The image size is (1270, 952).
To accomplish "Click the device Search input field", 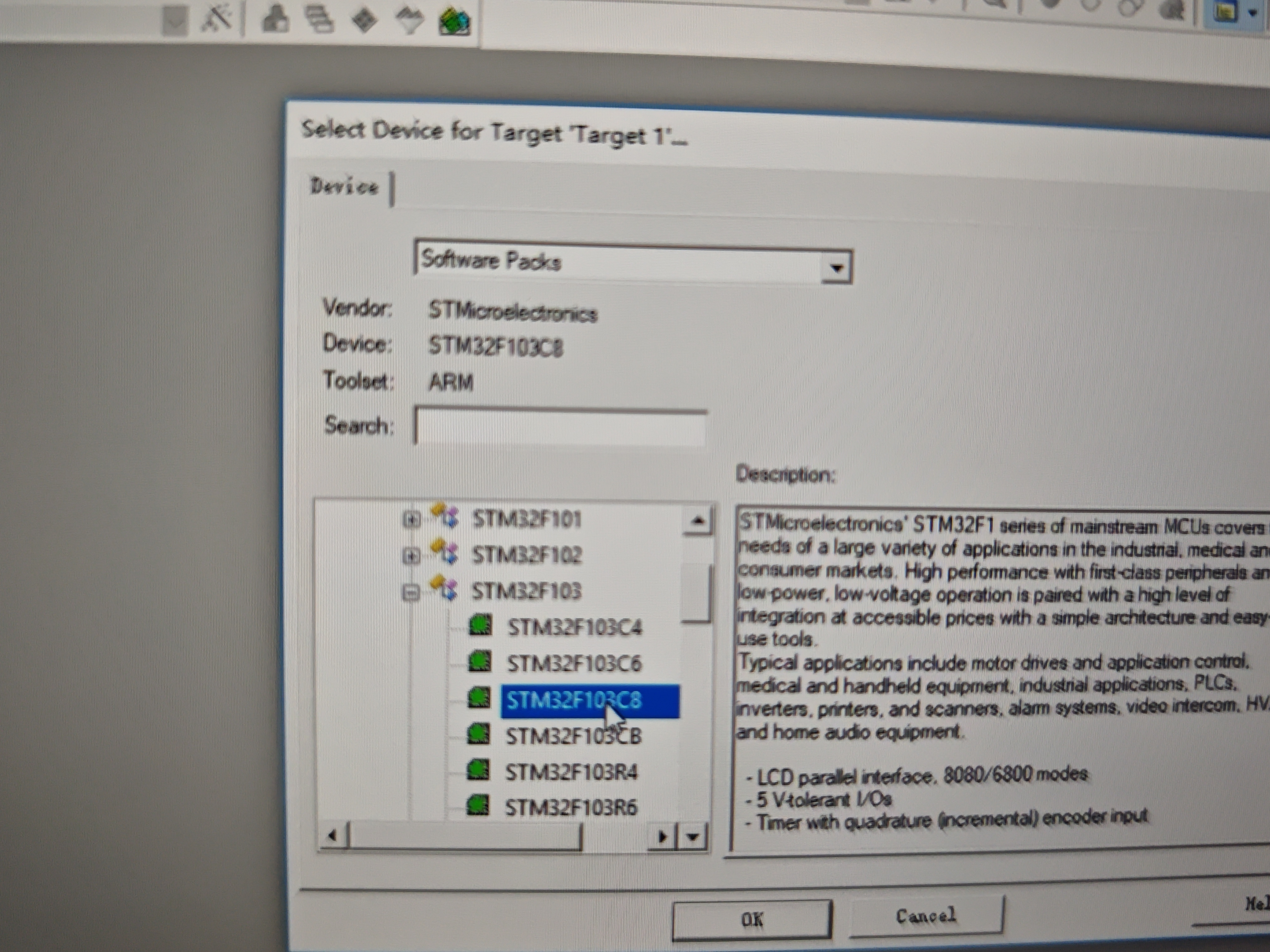I will (x=560, y=428).
